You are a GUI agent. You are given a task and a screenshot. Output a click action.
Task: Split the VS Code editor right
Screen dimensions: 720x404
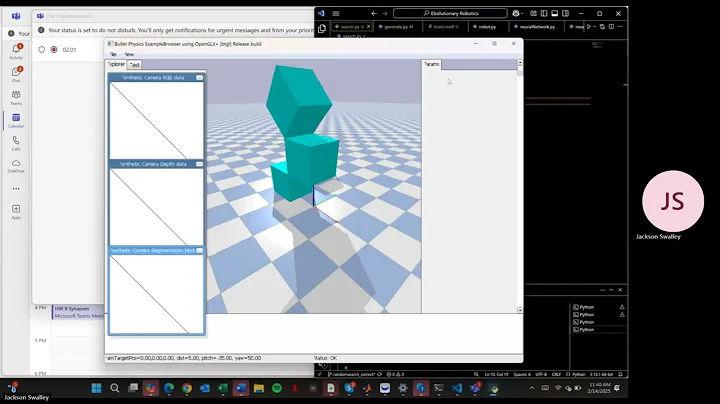click(x=611, y=27)
